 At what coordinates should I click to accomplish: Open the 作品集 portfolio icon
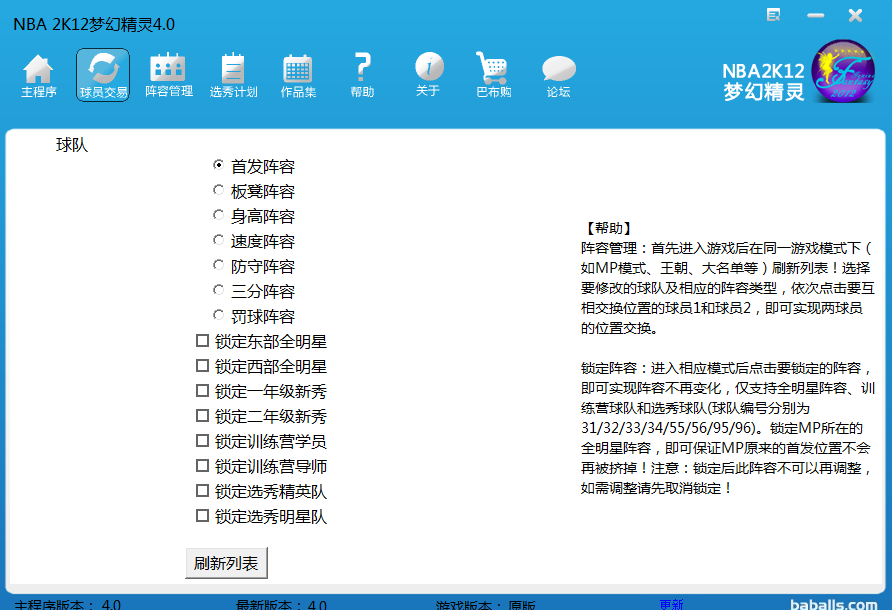(298, 75)
